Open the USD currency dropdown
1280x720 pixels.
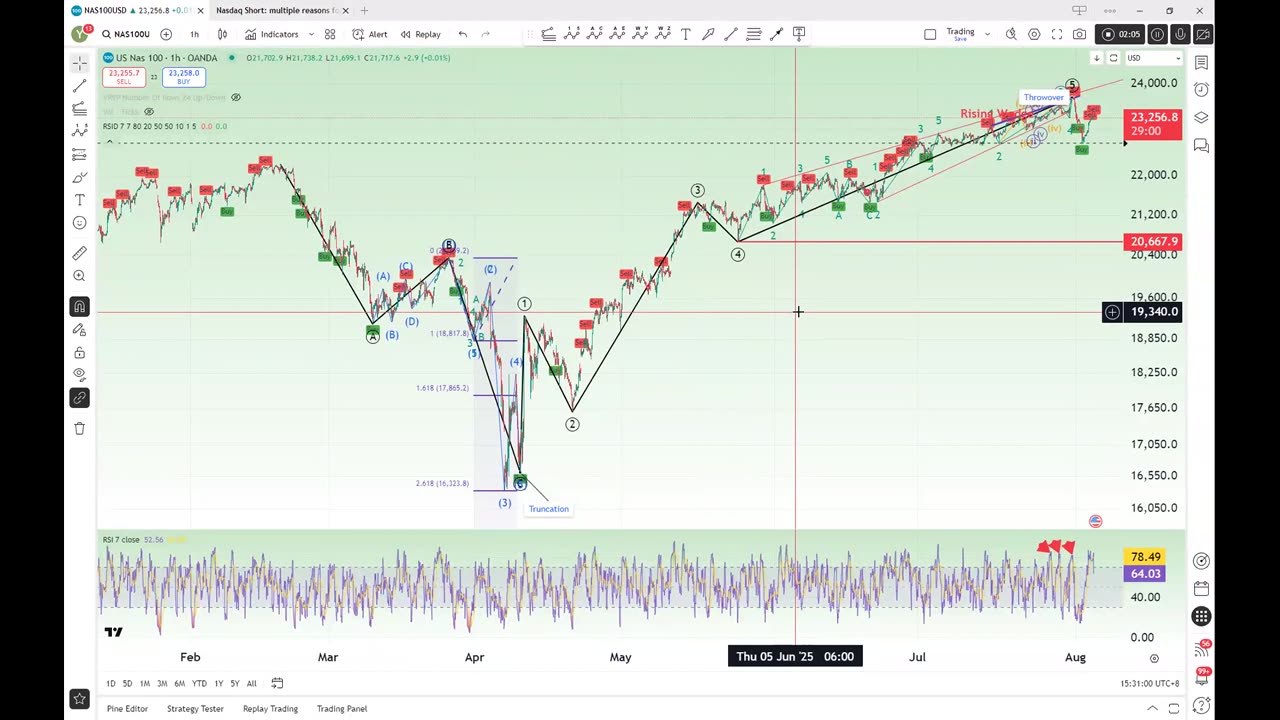(1153, 58)
